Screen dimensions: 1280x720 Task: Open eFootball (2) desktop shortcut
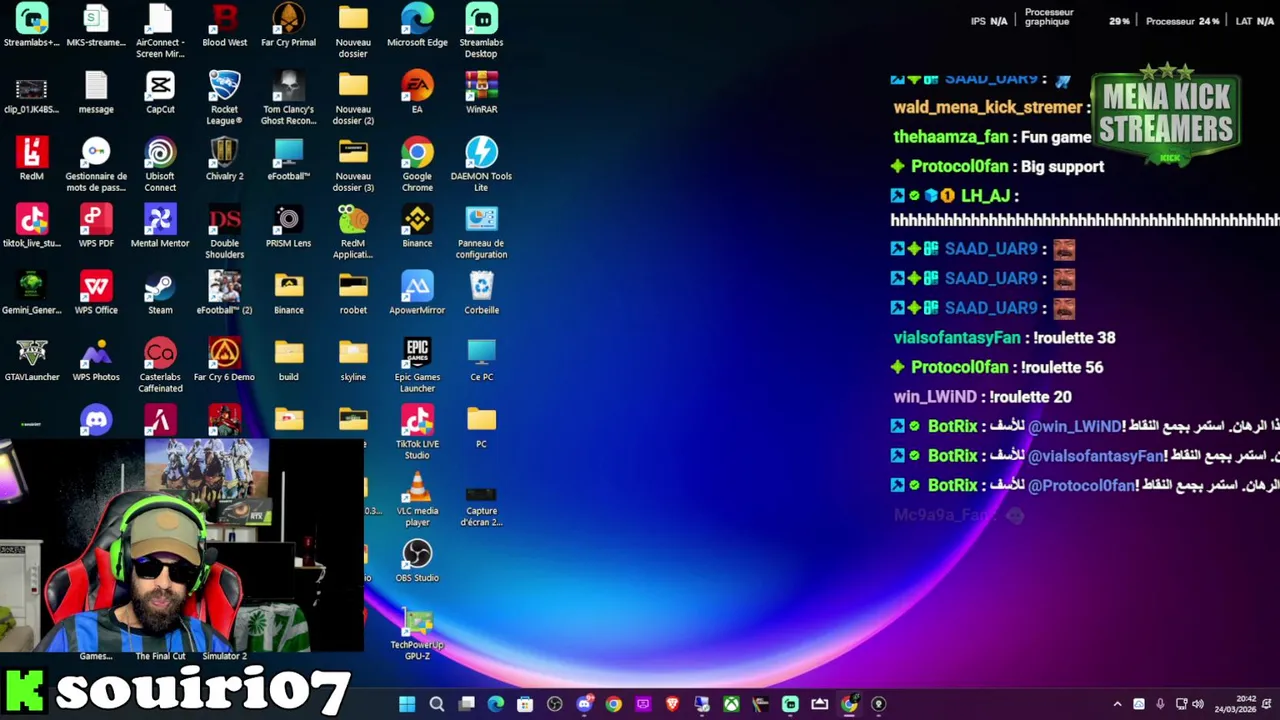(x=224, y=294)
